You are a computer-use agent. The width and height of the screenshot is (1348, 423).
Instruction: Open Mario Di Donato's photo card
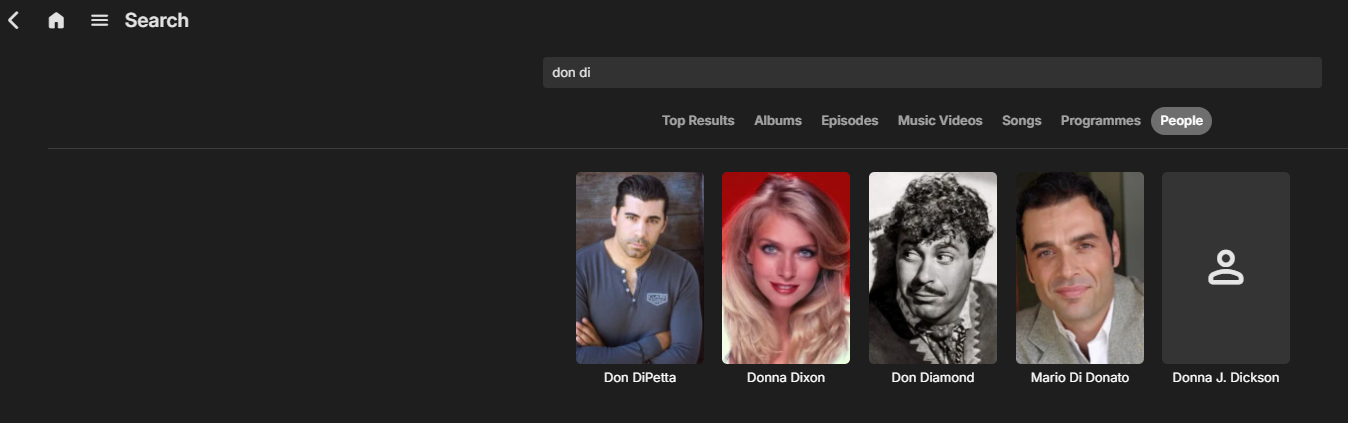(1080, 268)
